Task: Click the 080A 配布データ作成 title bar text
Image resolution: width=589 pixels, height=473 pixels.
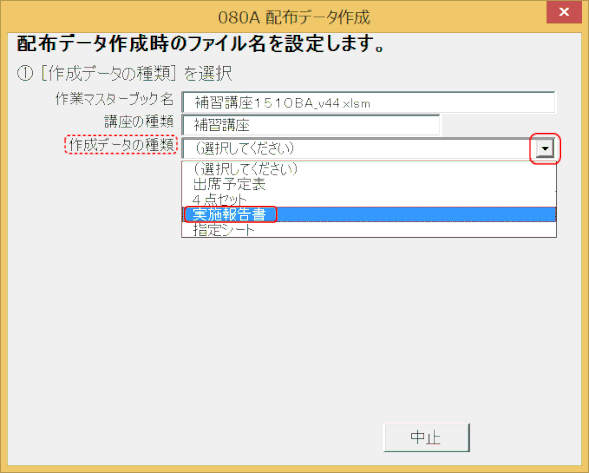Action: (294, 18)
